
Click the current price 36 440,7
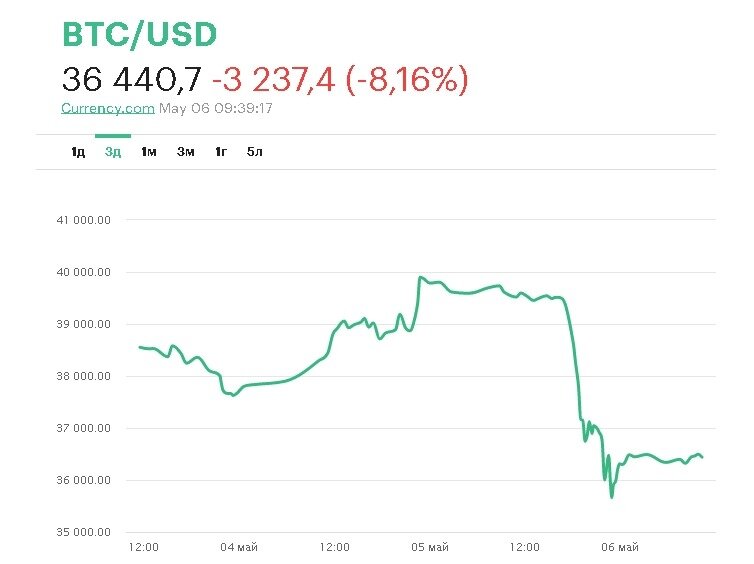pos(131,79)
